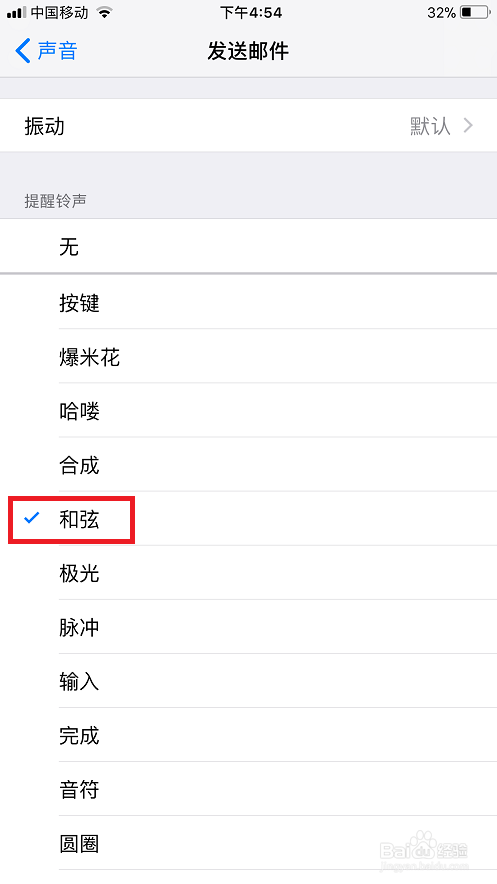Select the 爆米花 alert tone
This screenshot has height=884, width=497.
[248, 356]
